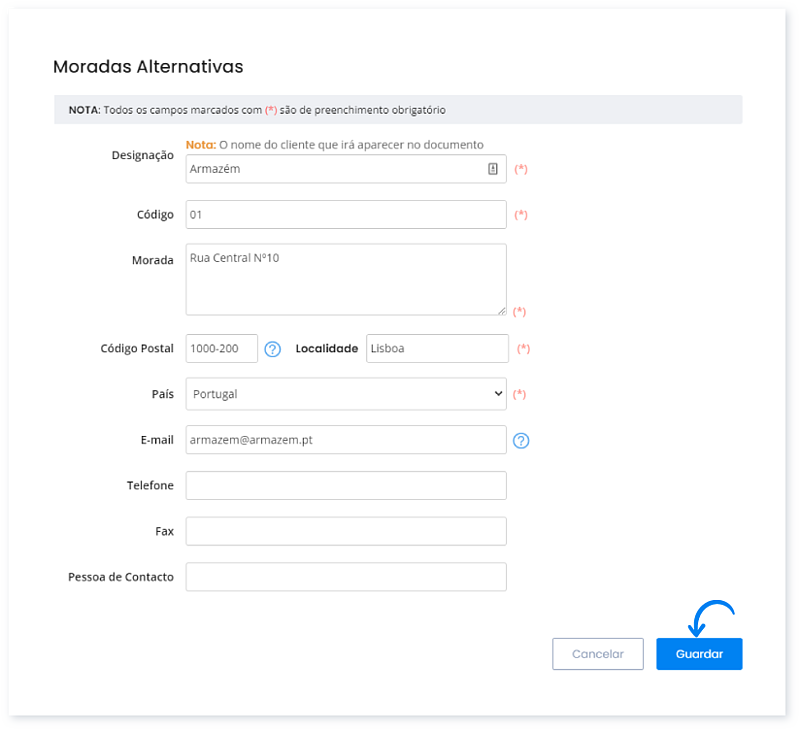Click the empty Telefone field
This screenshot has height=730, width=800.
click(346, 486)
